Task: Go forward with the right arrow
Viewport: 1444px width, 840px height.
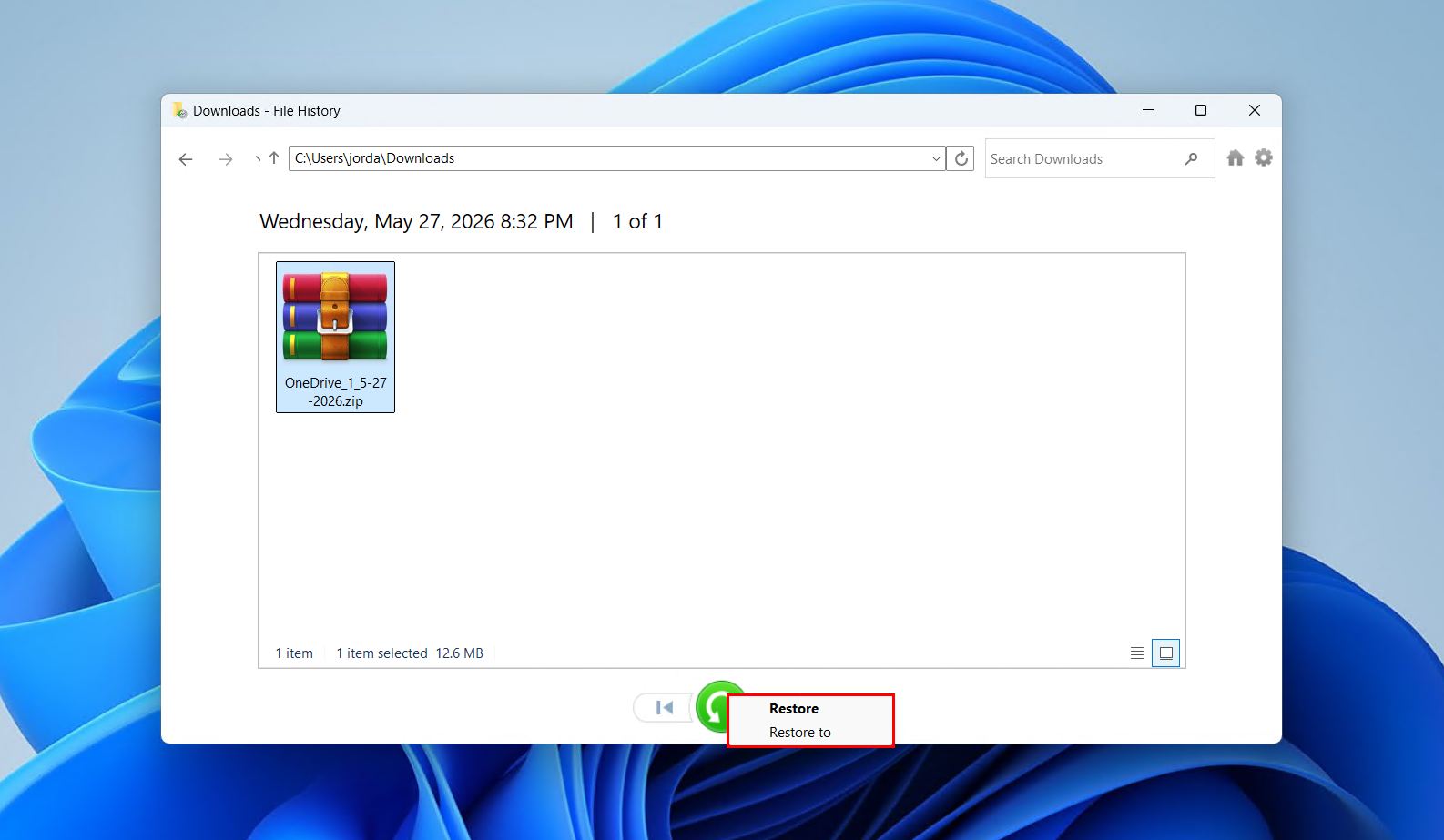Action: tap(225, 159)
